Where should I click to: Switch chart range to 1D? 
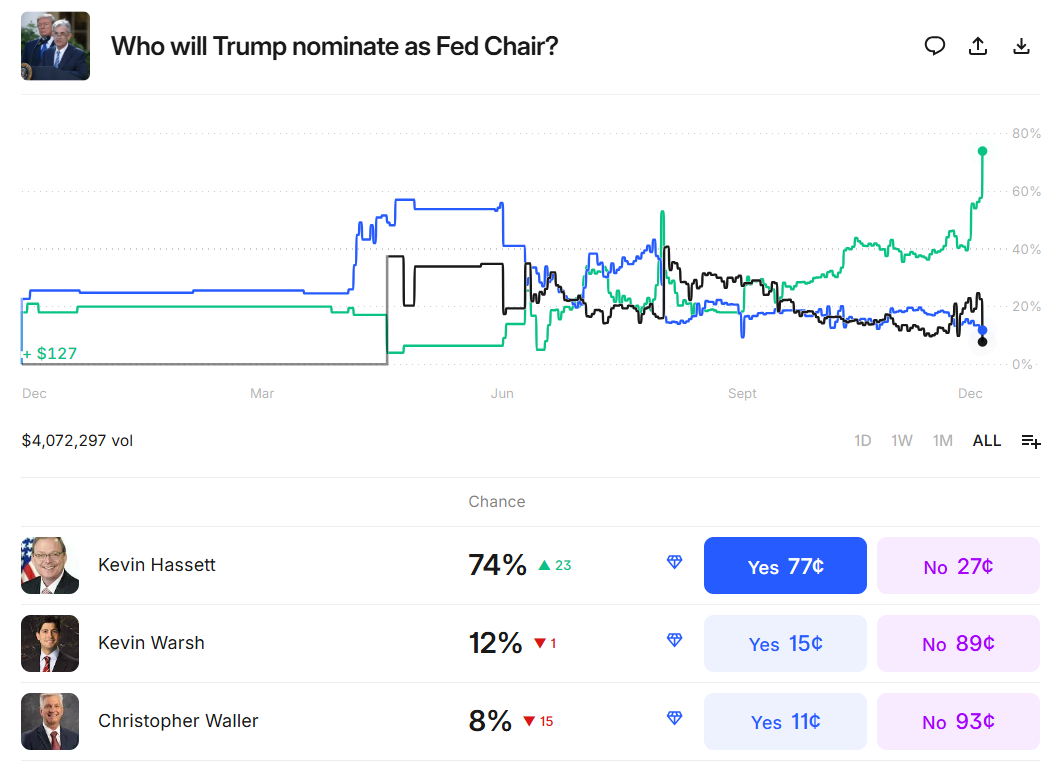[862, 440]
